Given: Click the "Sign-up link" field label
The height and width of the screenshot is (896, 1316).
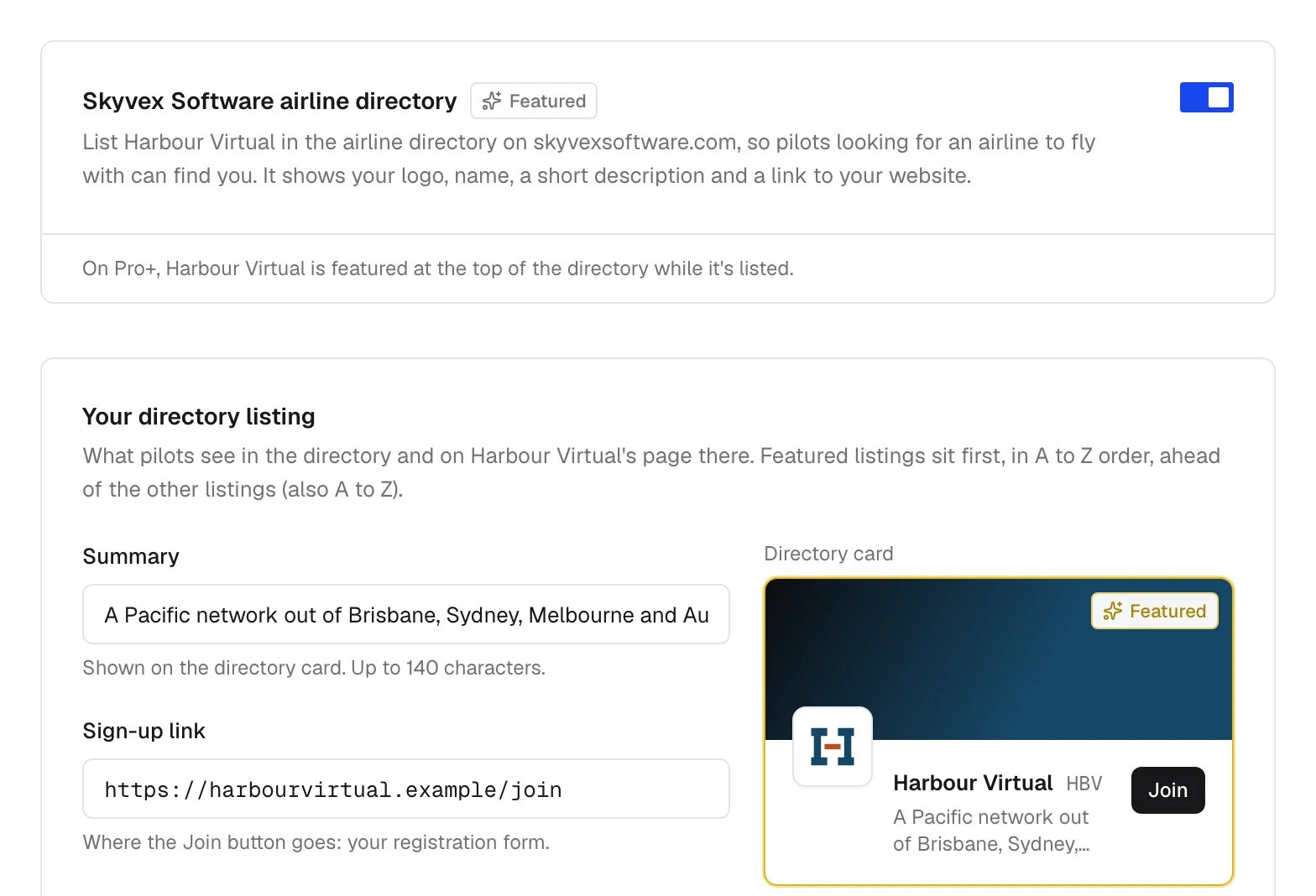Looking at the screenshot, I should [x=144, y=731].
